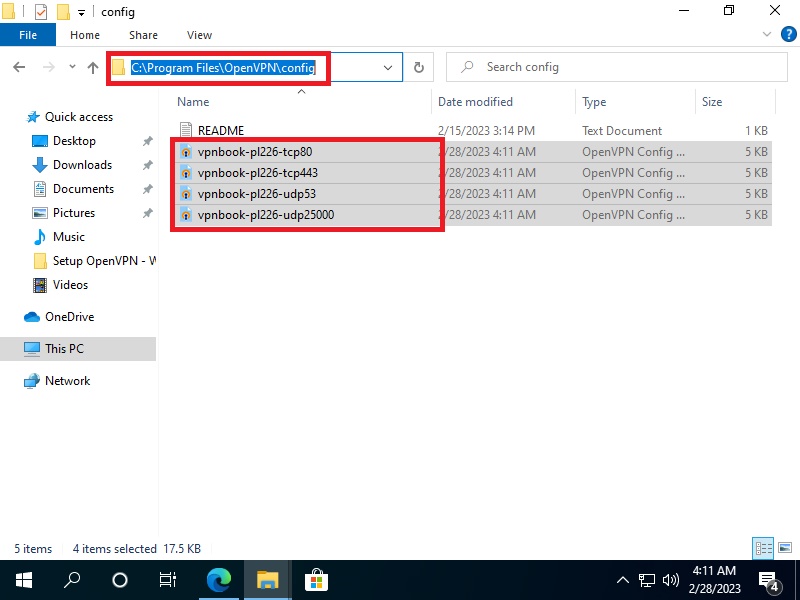Open Microsoft Edge from the taskbar
This screenshot has width=800, height=600.
pos(219,580)
